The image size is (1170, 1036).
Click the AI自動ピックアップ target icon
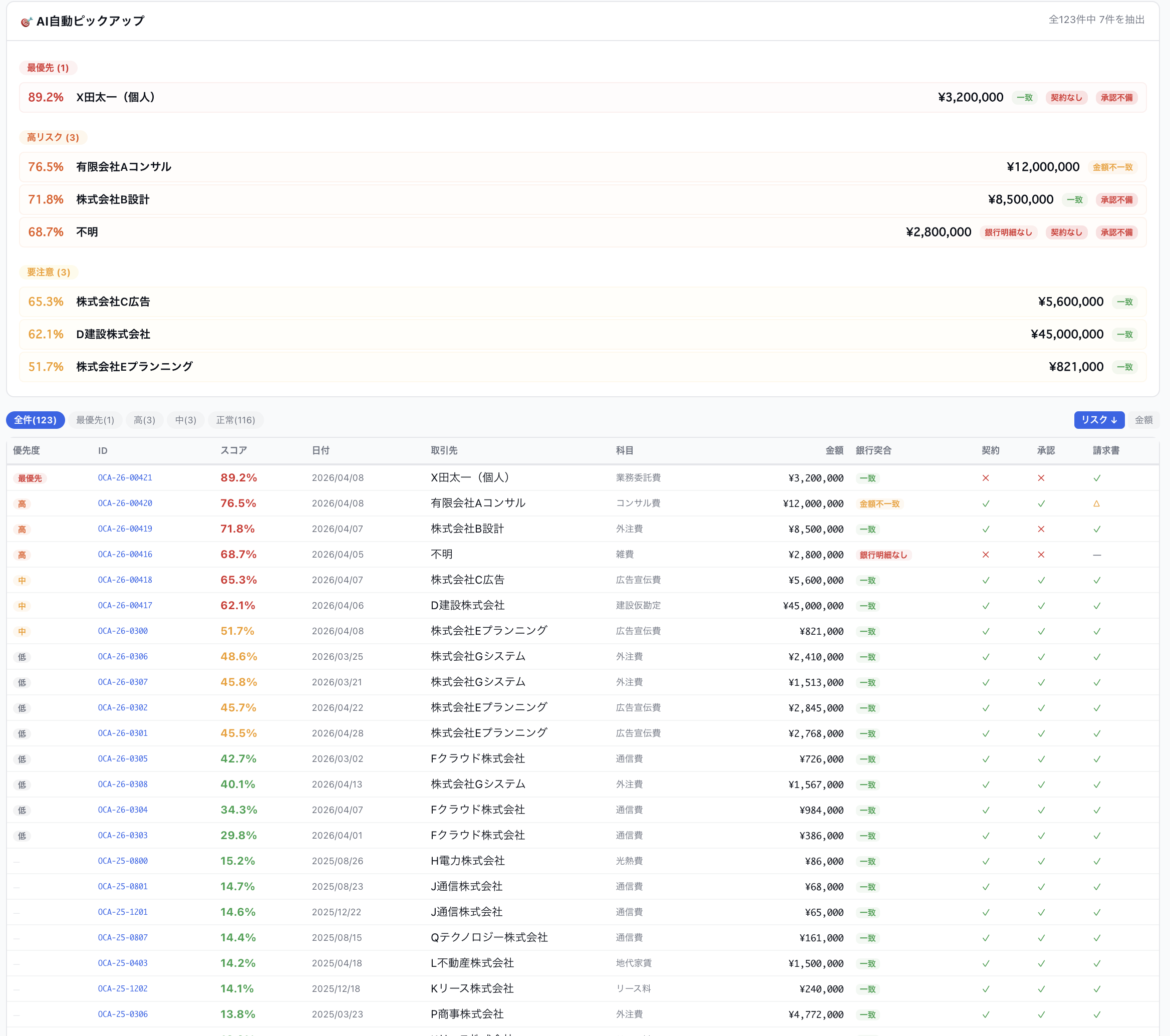tap(27, 22)
